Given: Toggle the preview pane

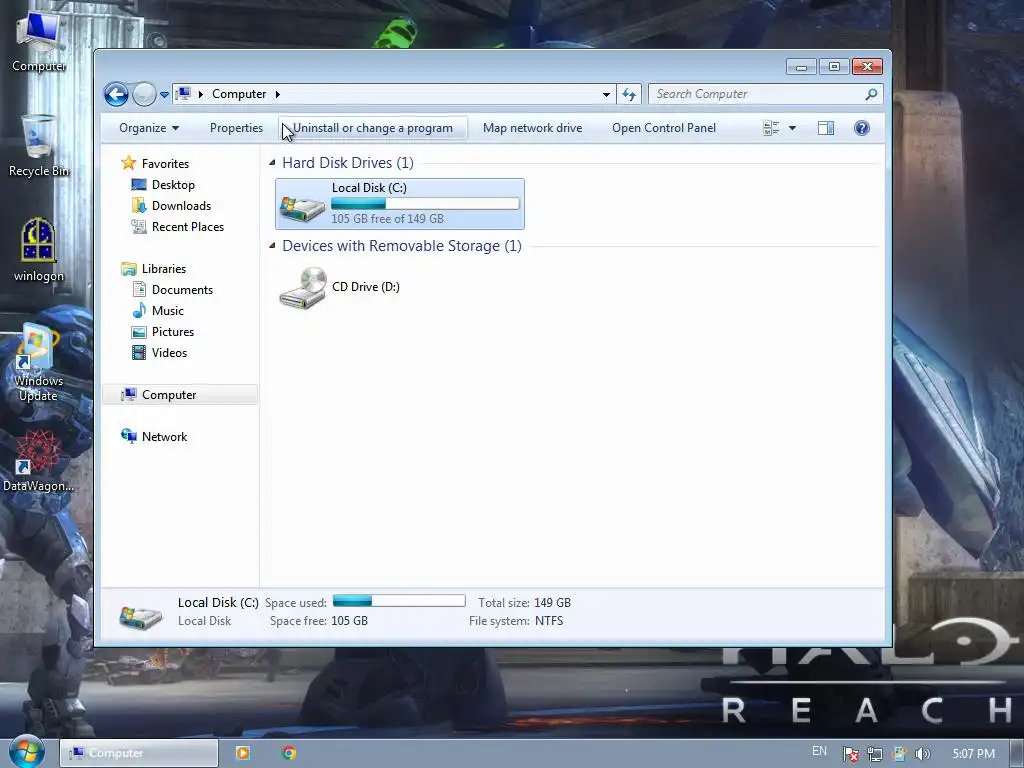Looking at the screenshot, I should click(x=825, y=128).
